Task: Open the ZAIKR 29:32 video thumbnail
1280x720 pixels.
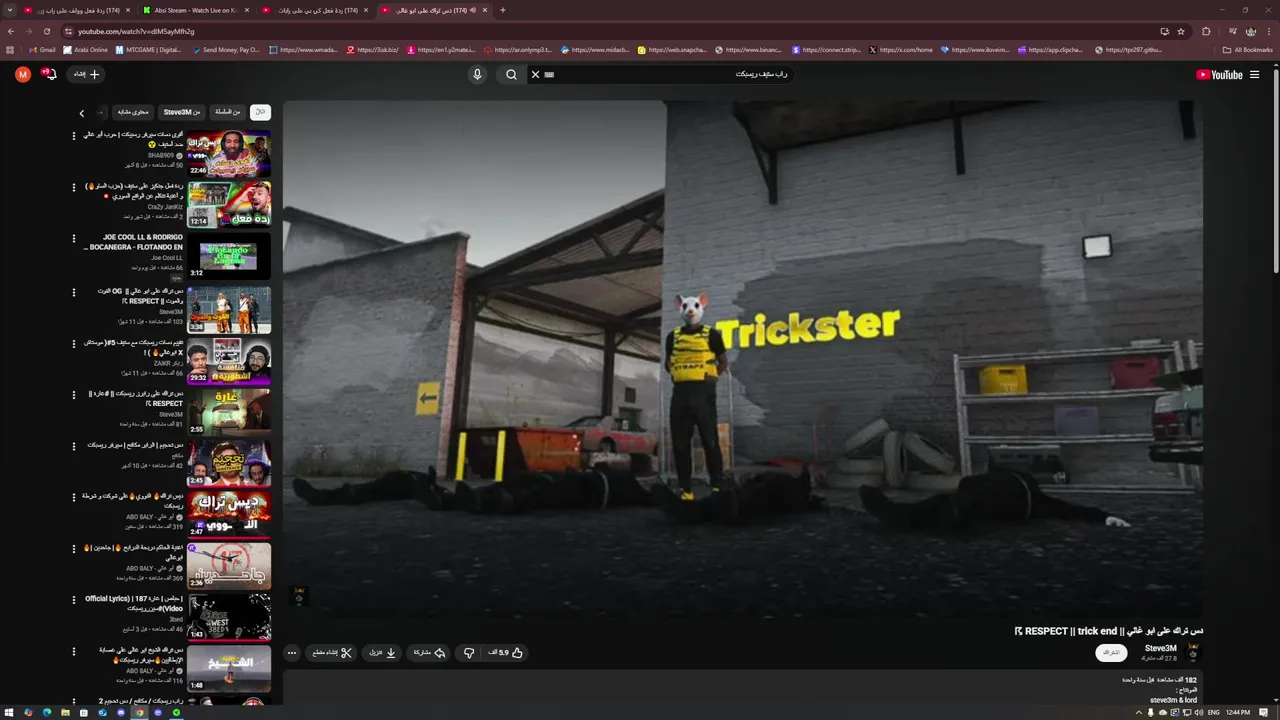Action: click(229, 361)
